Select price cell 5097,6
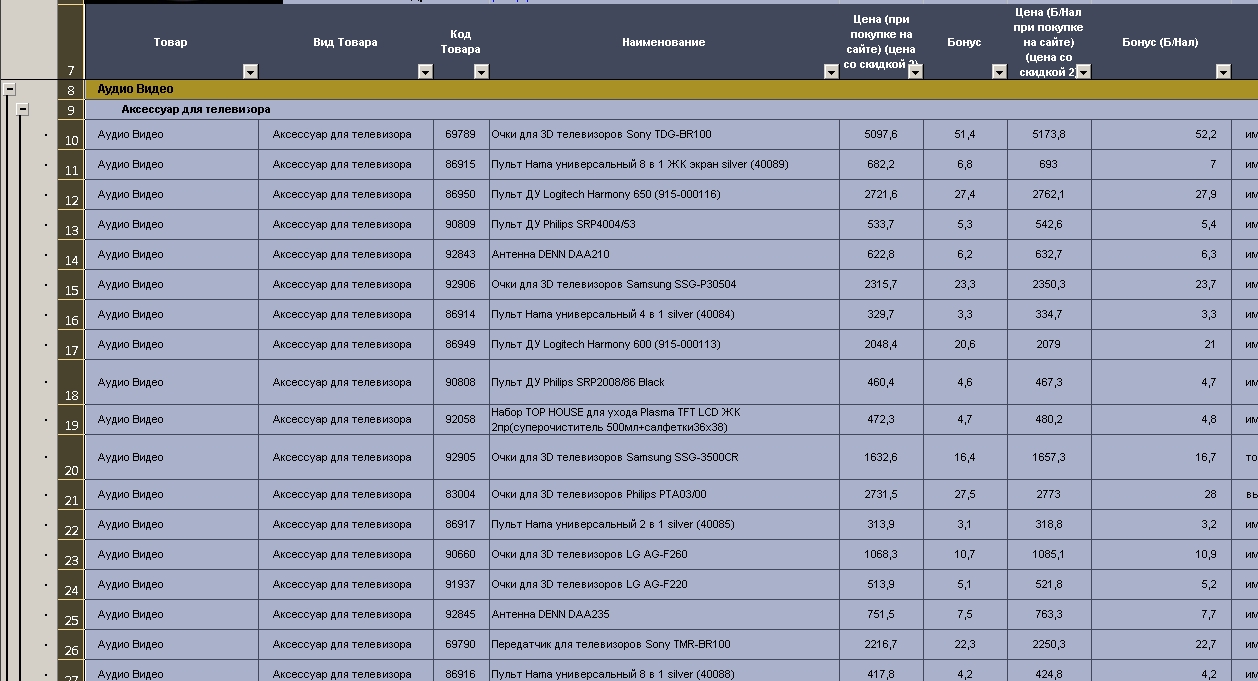The image size is (1258, 681). click(881, 135)
